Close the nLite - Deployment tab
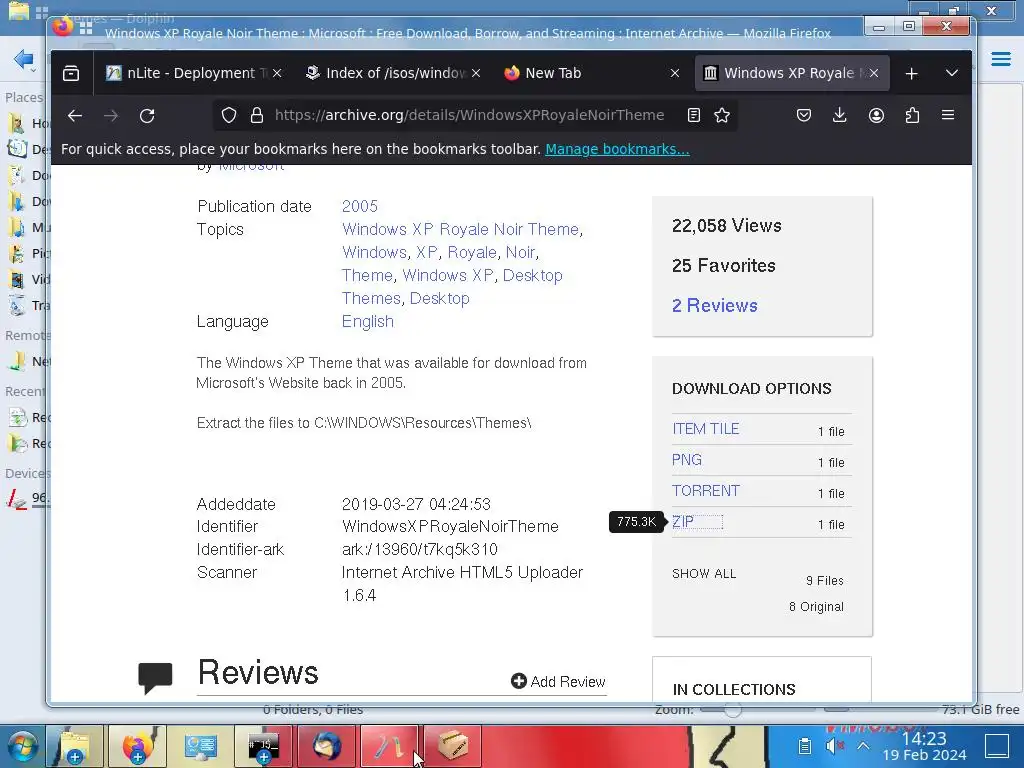Viewport: 1024px width, 768px height. tap(277, 73)
